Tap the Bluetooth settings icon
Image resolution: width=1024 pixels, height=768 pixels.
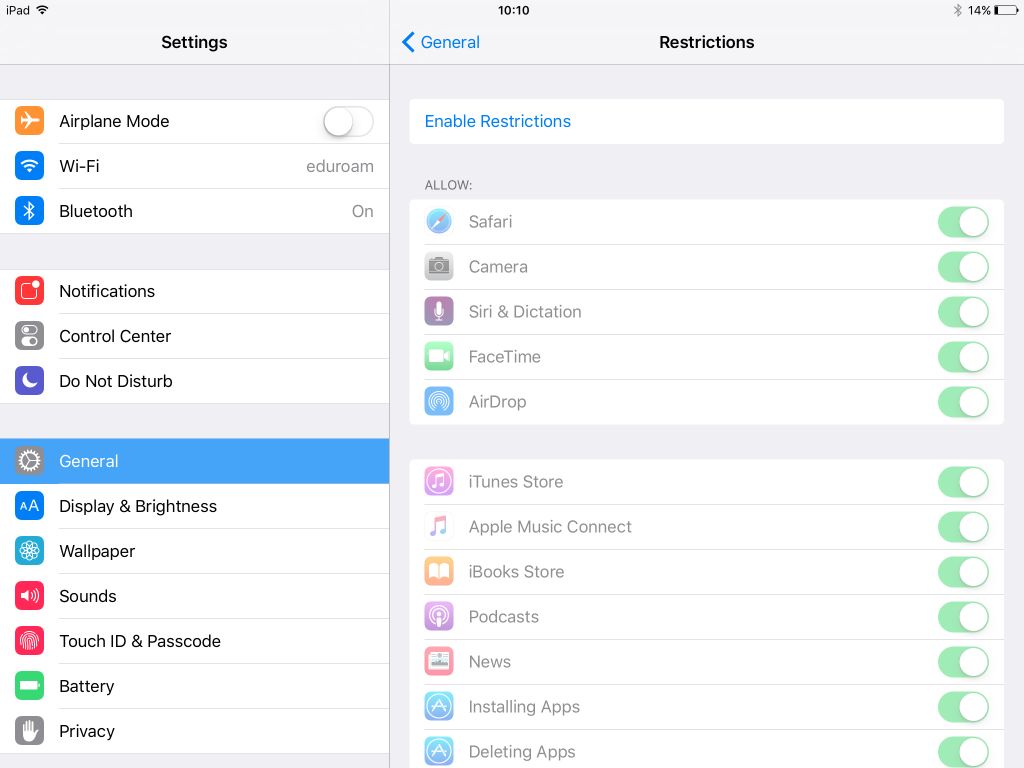coord(29,211)
